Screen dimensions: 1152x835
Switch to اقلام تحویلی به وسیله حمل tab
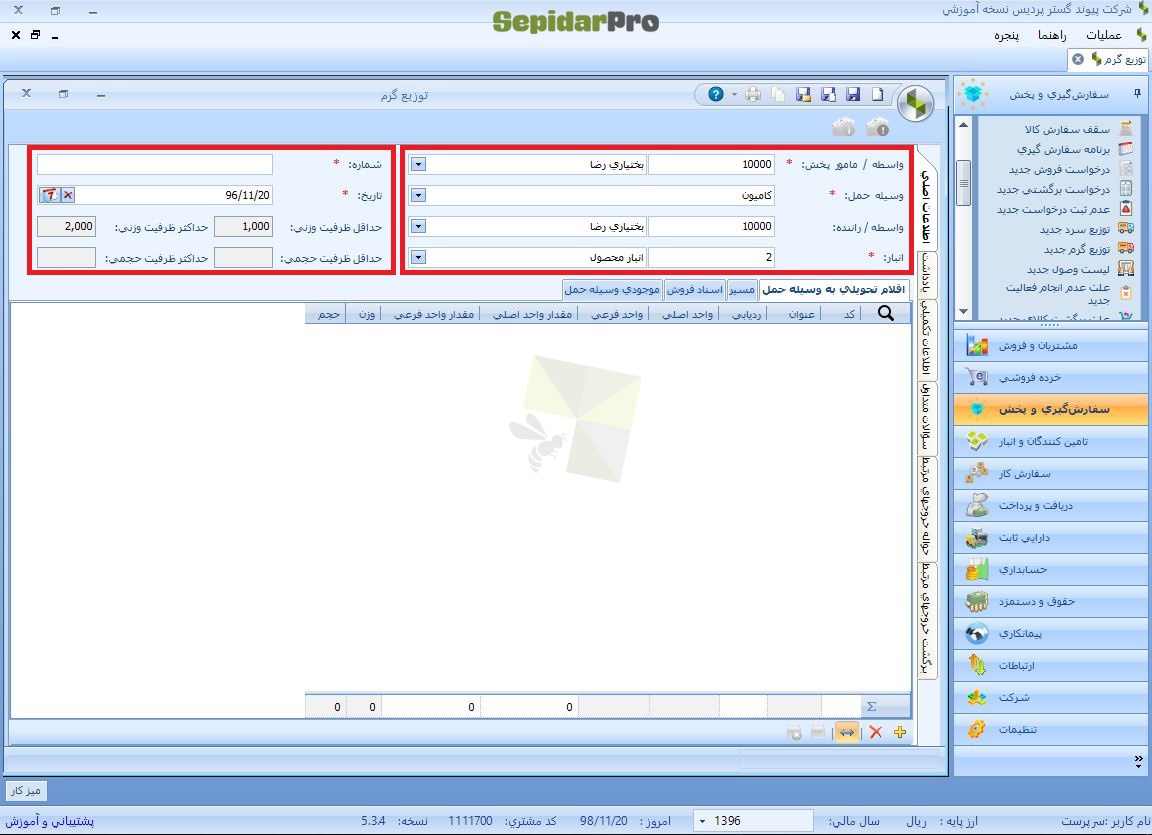pos(833,289)
